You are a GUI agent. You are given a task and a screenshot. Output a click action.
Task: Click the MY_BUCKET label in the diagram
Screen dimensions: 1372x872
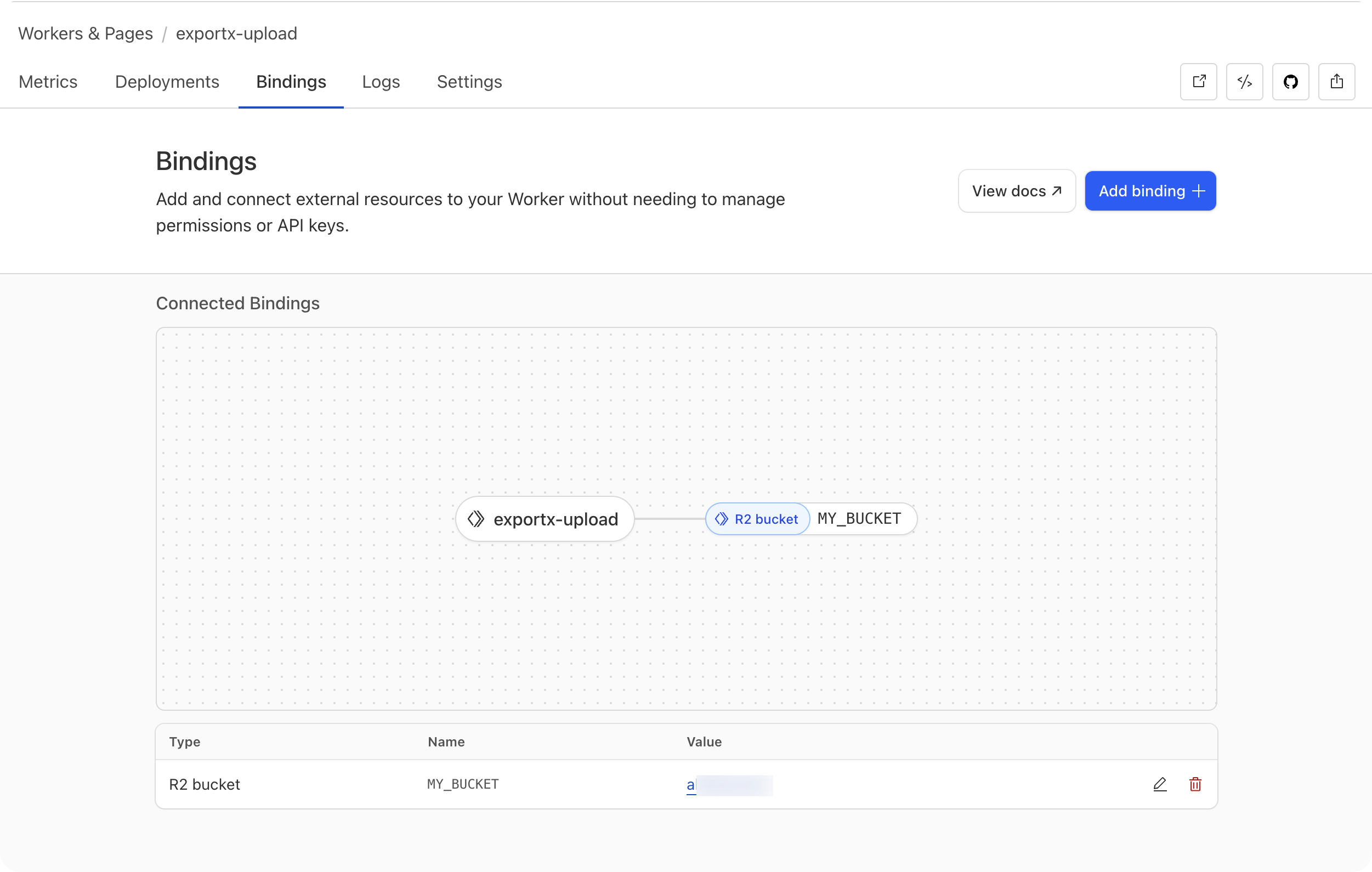pyautogui.click(x=859, y=519)
